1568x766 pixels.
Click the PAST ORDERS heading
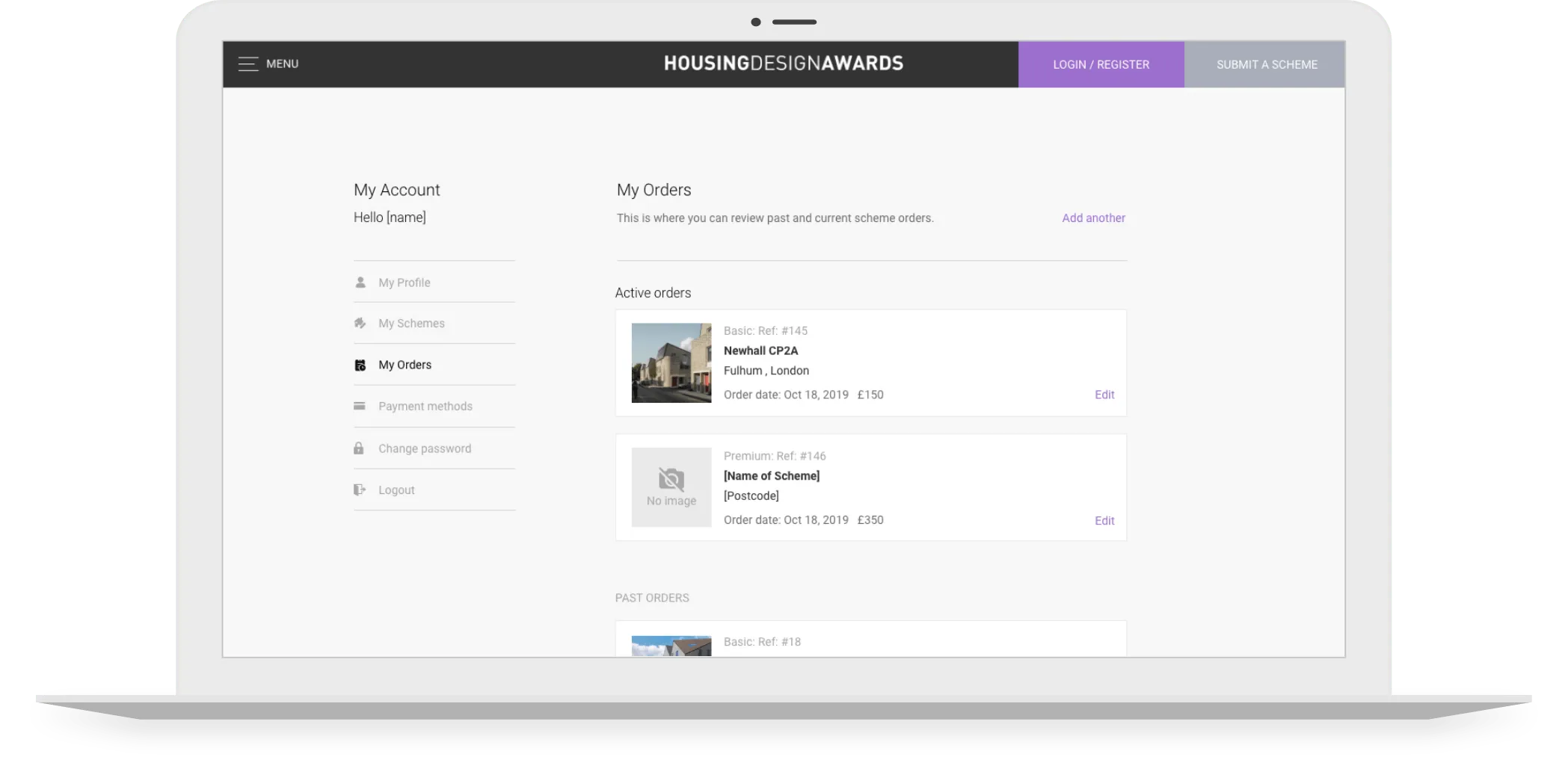pos(652,598)
